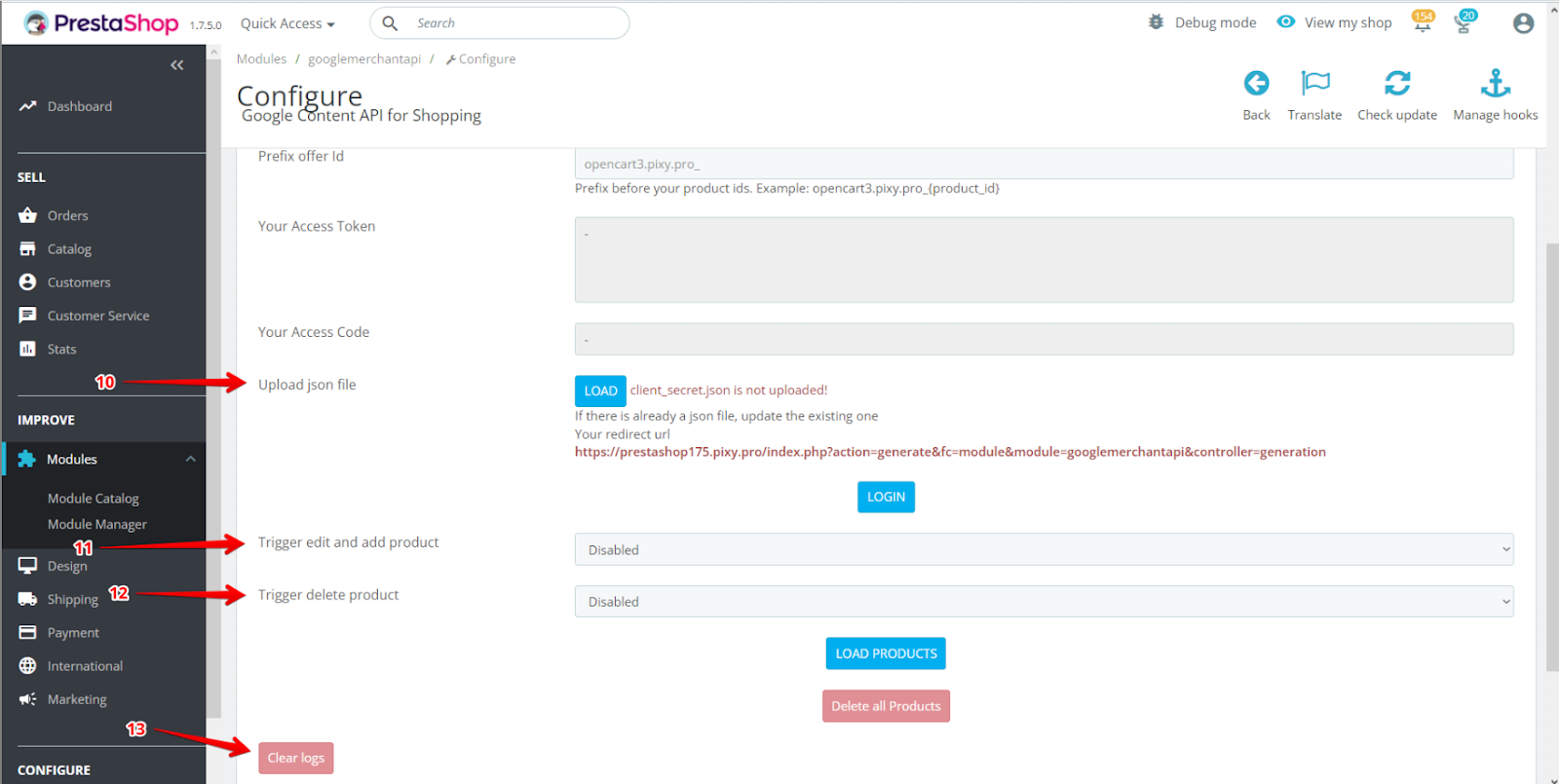
Task: Click the Stats chart icon
Action: pos(27,349)
